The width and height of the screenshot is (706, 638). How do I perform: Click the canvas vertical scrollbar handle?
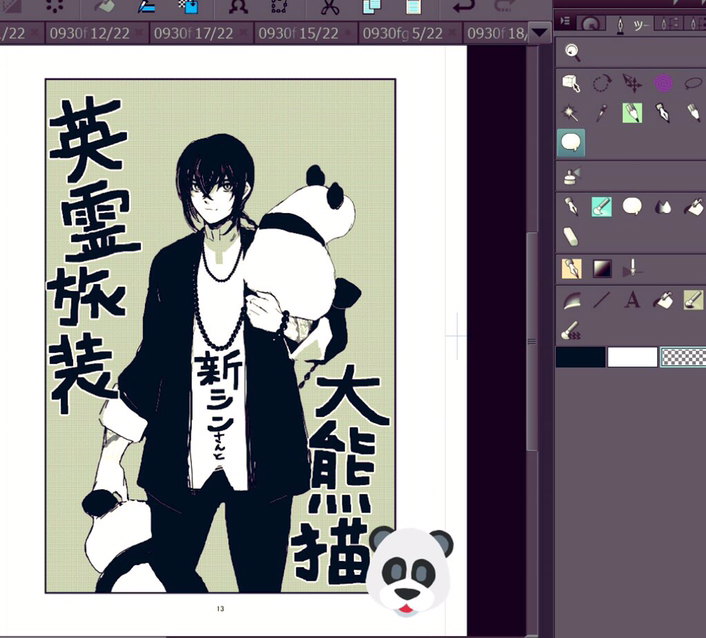click(532, 341)
